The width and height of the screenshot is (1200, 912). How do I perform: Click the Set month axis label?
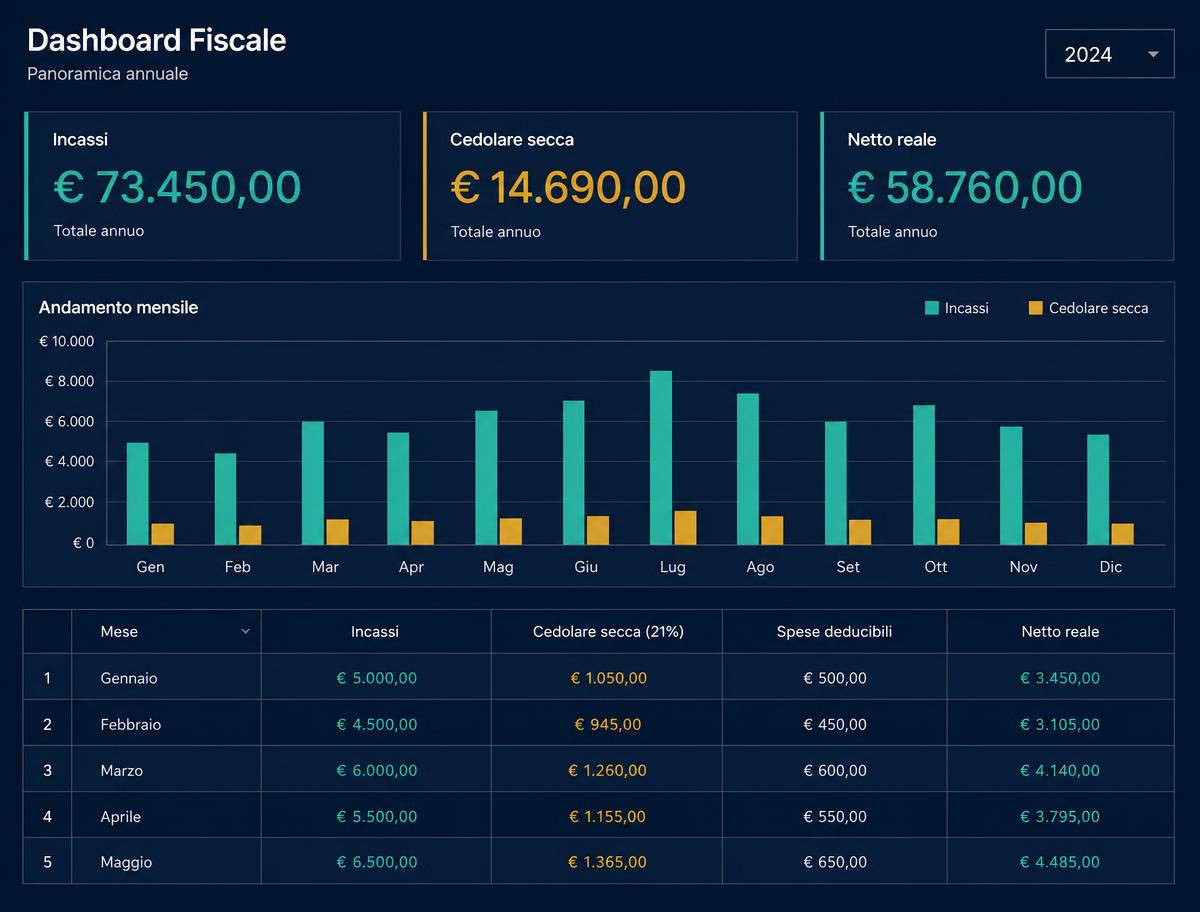click(848, 567)
